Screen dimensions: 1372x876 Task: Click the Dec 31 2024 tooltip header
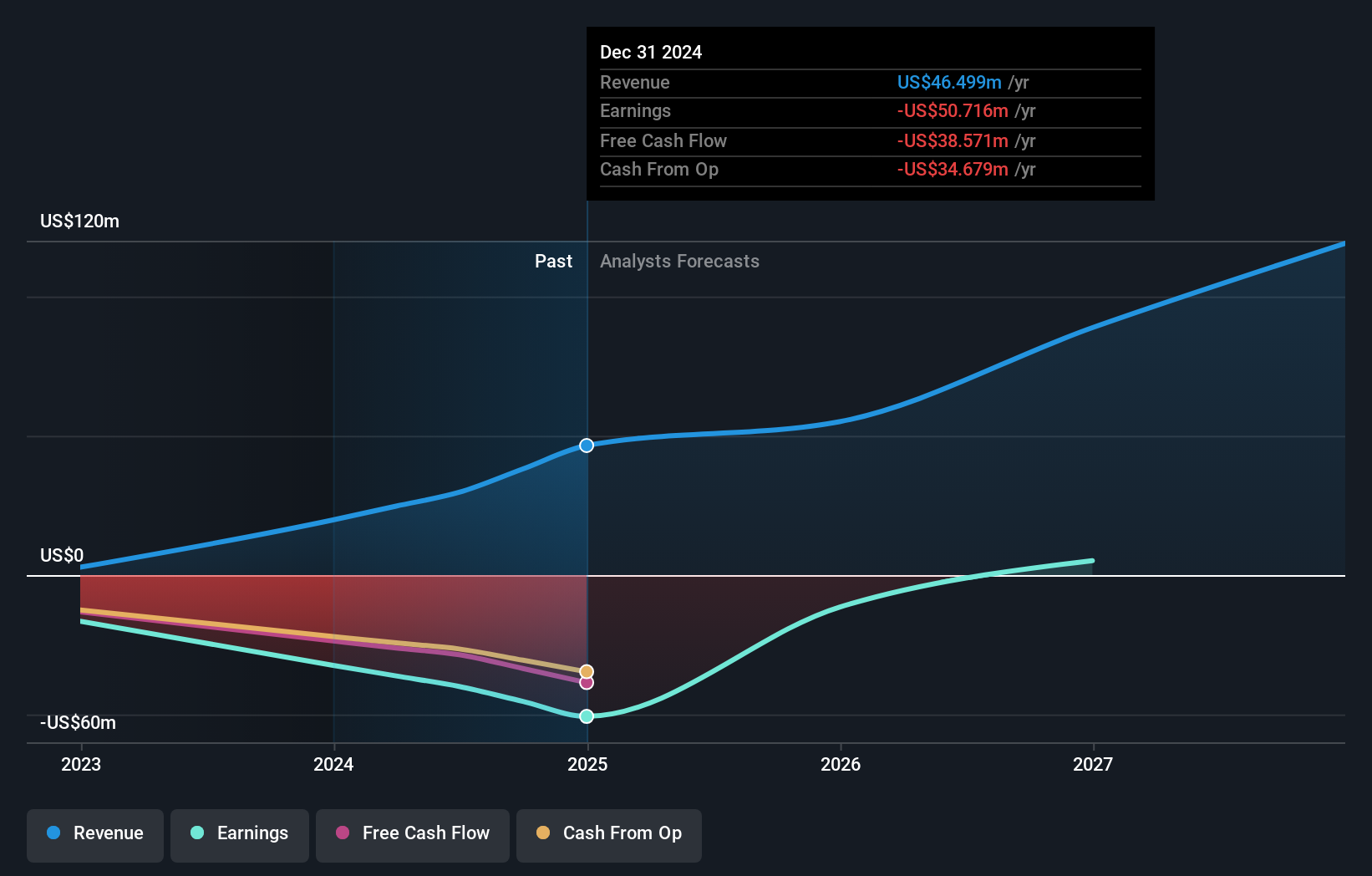(x=651, y=53)
